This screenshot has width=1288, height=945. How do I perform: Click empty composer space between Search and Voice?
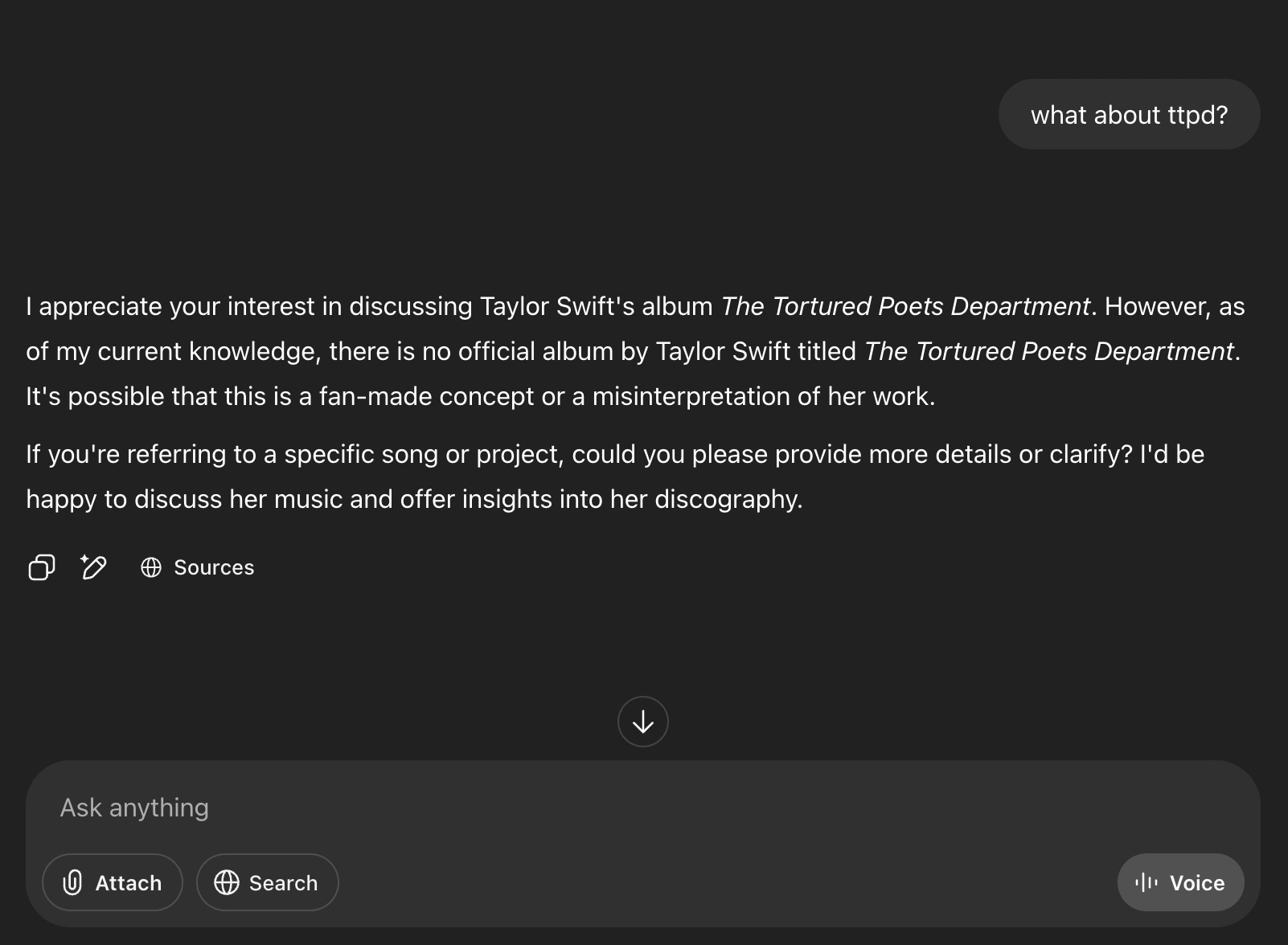pyautogui.click(x=724, y=882)
